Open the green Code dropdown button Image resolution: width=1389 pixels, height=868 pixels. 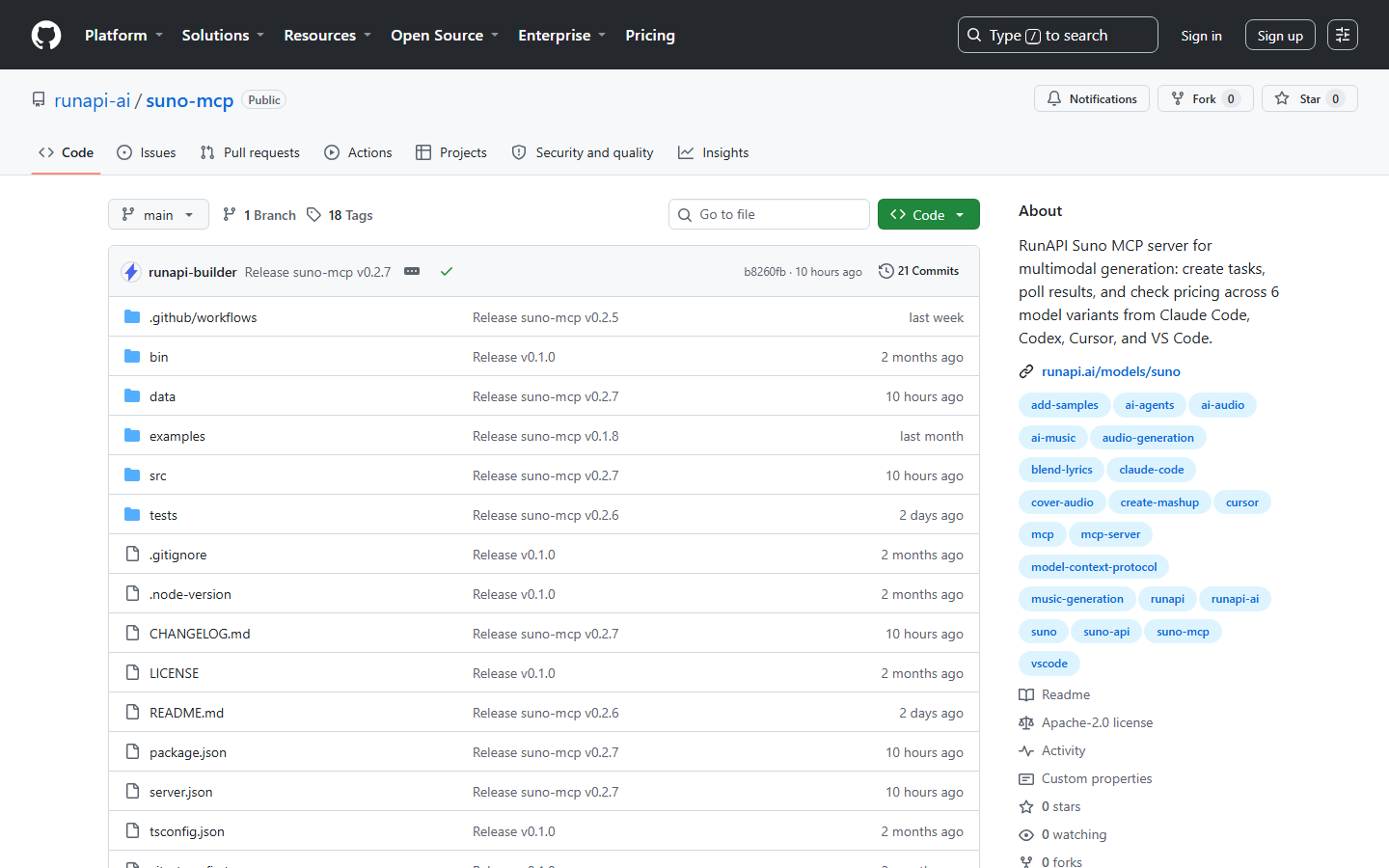coord(928,214)
